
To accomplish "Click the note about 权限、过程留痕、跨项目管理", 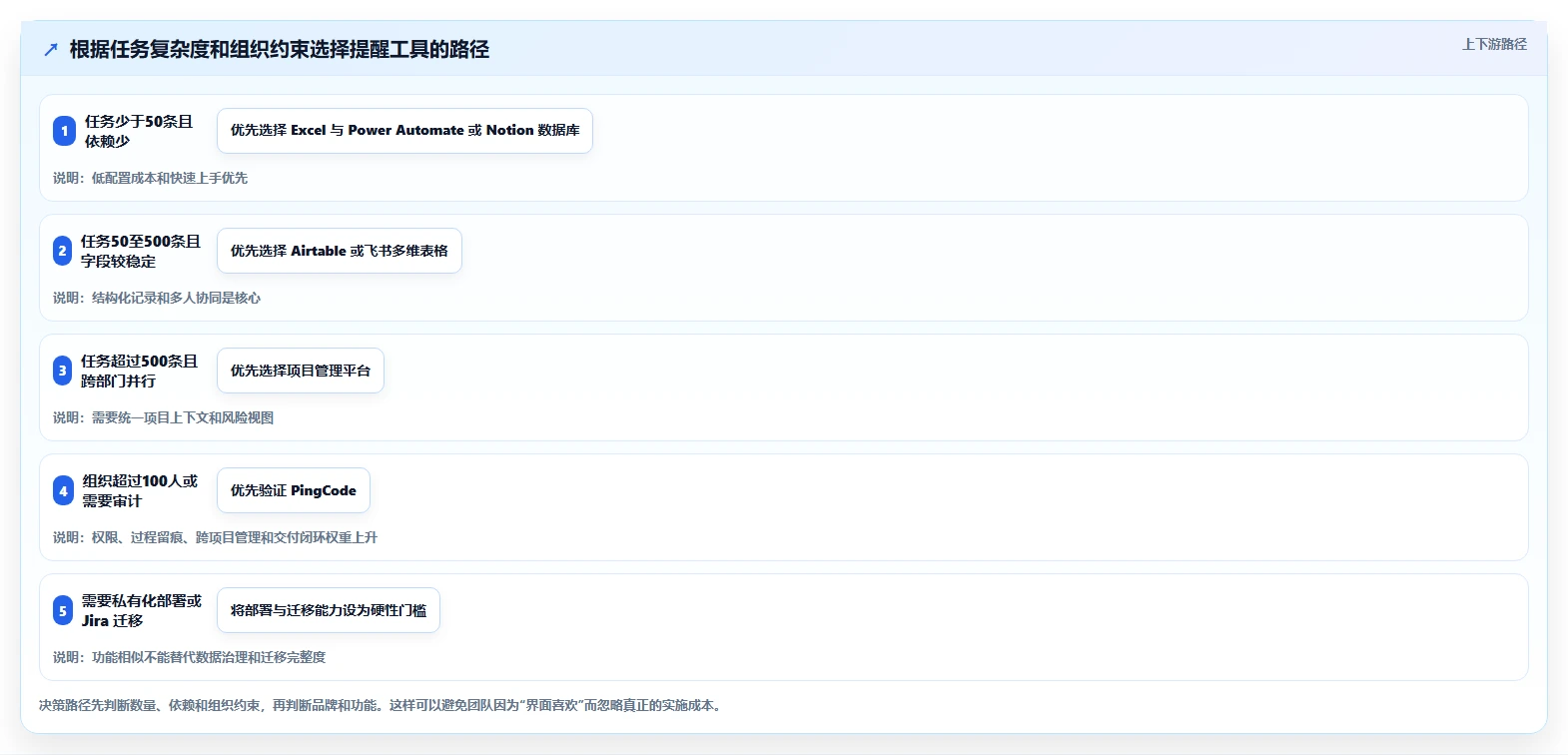I will pyautogui.click(x=215, y=537).
